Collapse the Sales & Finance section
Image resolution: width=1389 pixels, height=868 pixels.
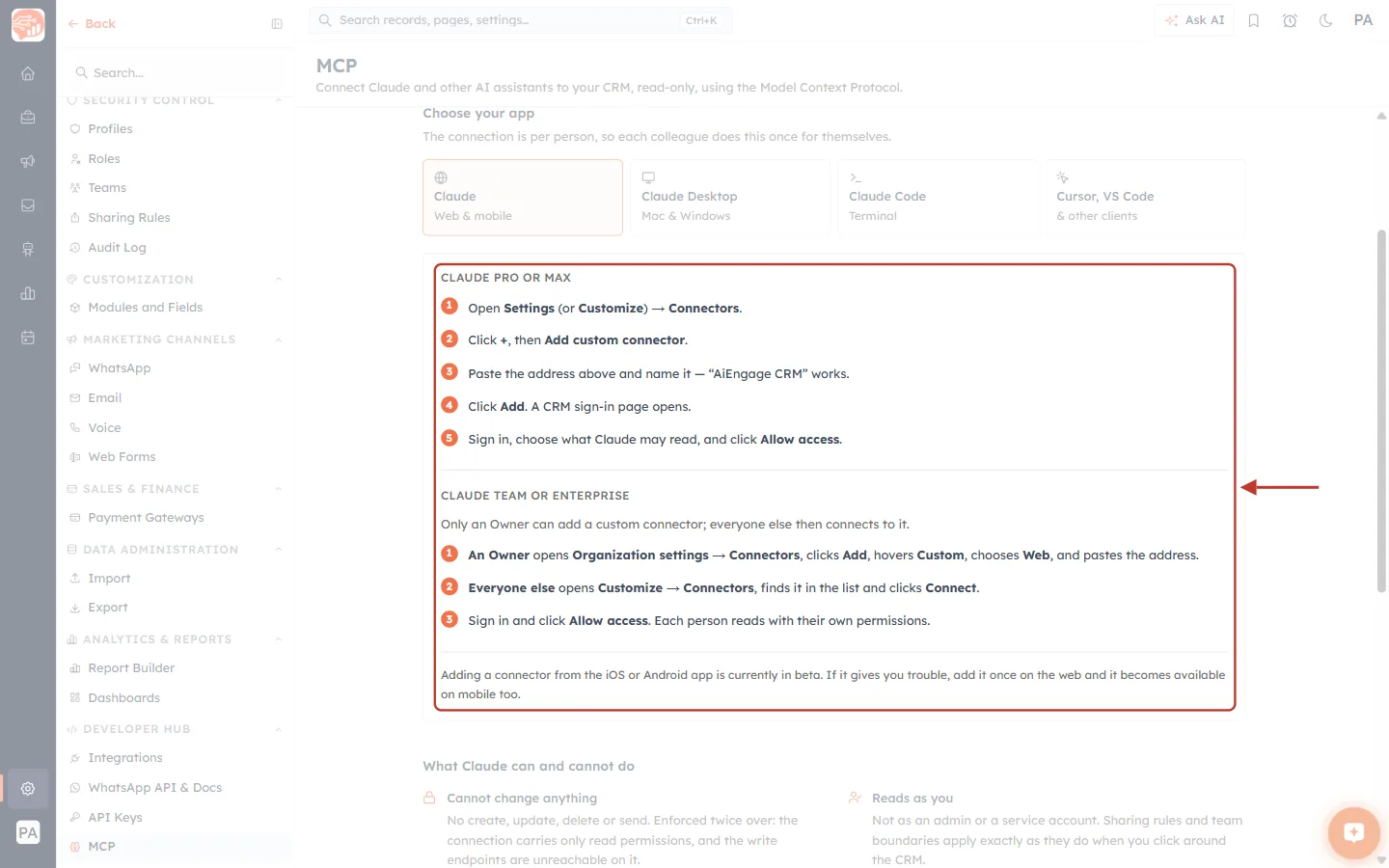tap(279, 489)
